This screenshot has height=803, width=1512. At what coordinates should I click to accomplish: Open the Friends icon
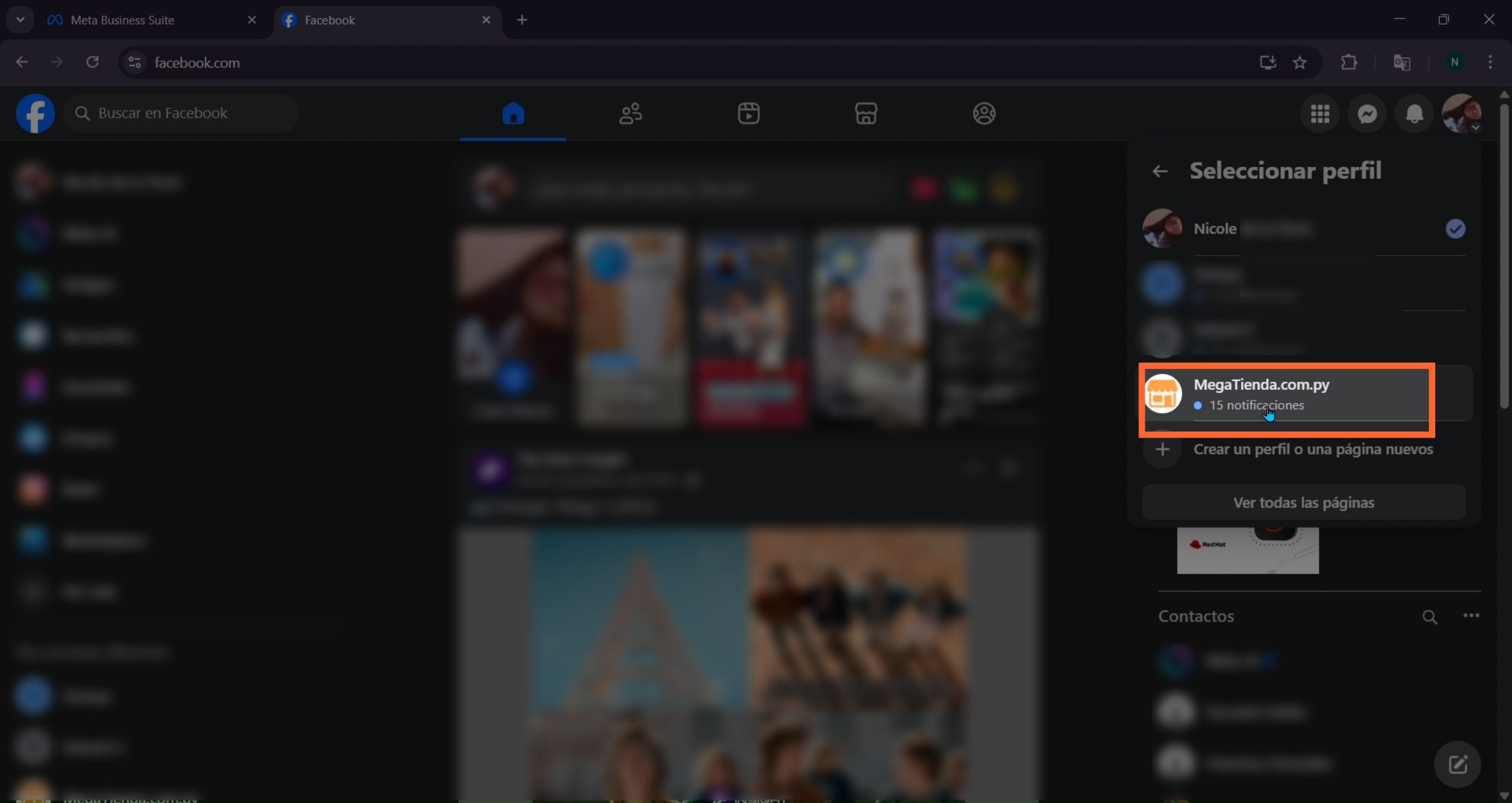point(630,113)
